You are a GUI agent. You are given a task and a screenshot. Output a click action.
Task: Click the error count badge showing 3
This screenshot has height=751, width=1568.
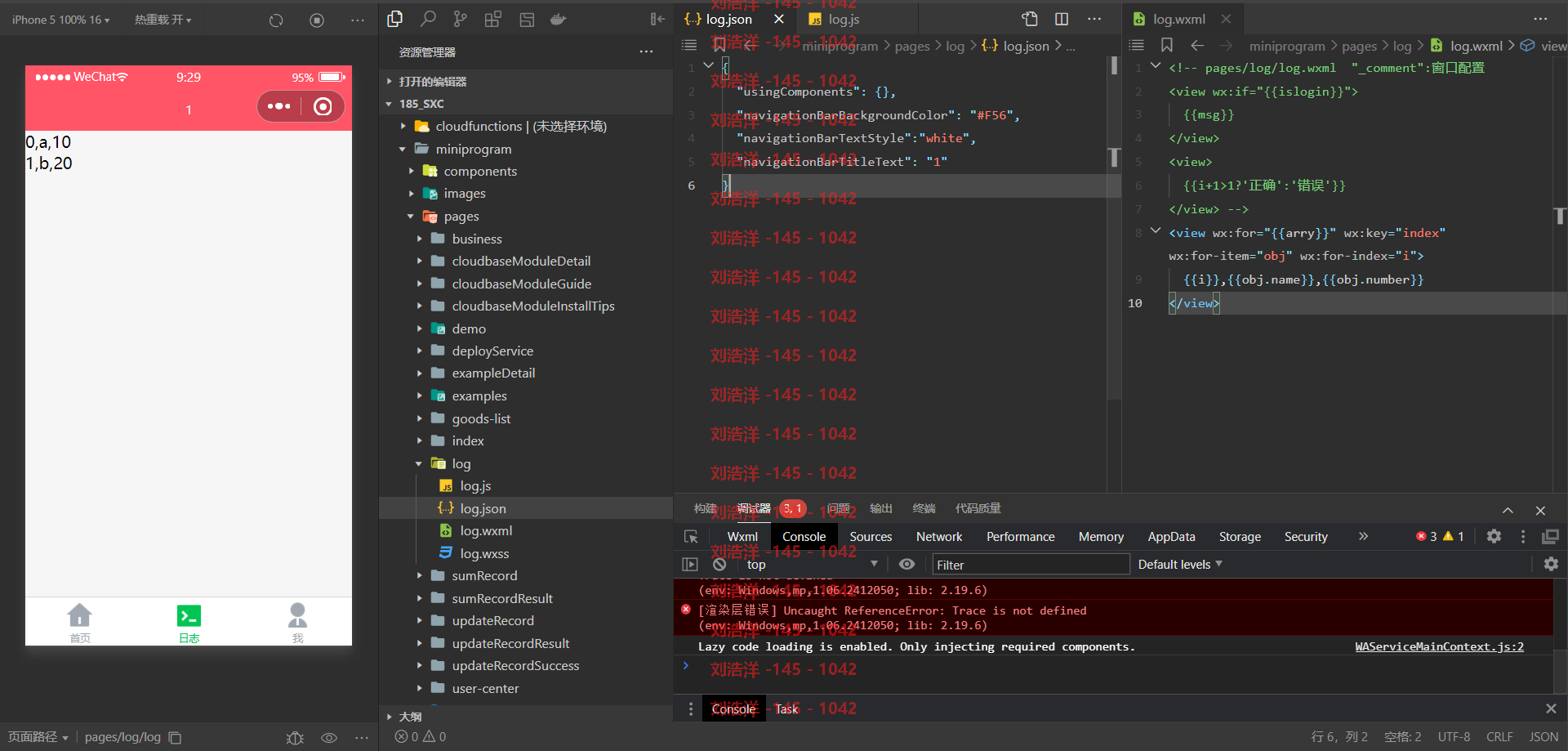pos(1427,536)
